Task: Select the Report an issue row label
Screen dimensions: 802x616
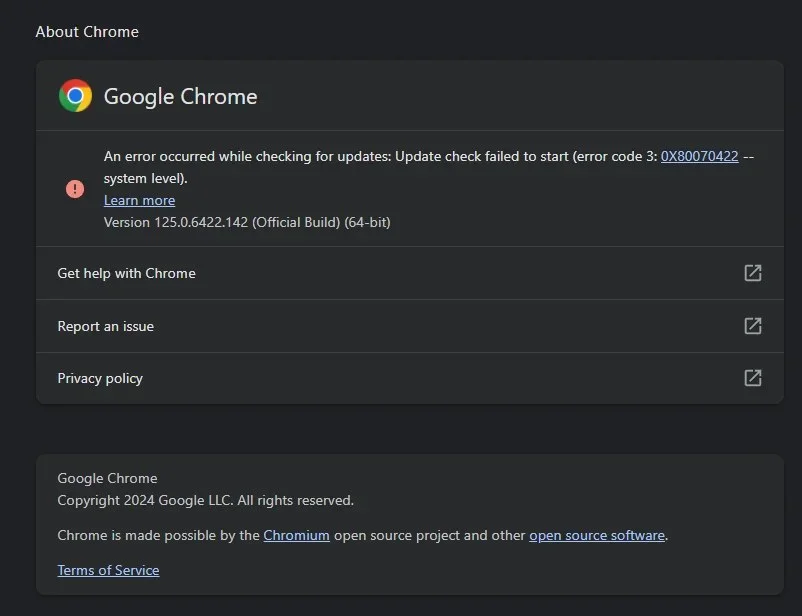Action: click(x=105, y=326)
